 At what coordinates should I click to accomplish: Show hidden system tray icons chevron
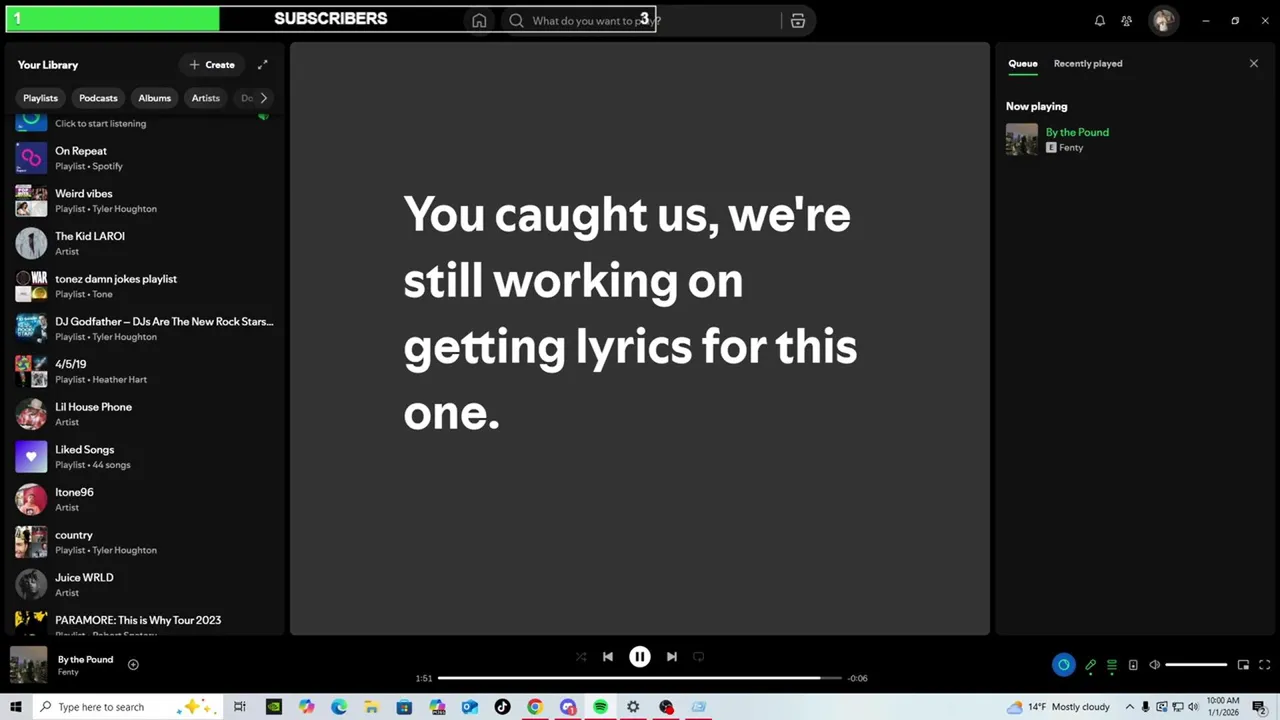1130,707
